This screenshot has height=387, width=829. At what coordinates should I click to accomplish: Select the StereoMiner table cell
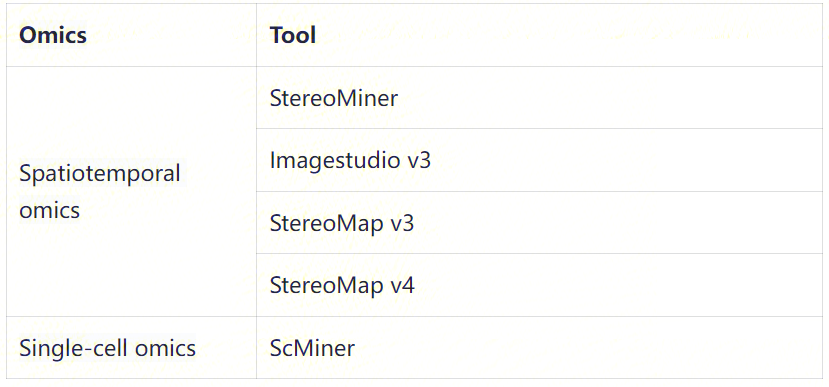coord(539,98)
